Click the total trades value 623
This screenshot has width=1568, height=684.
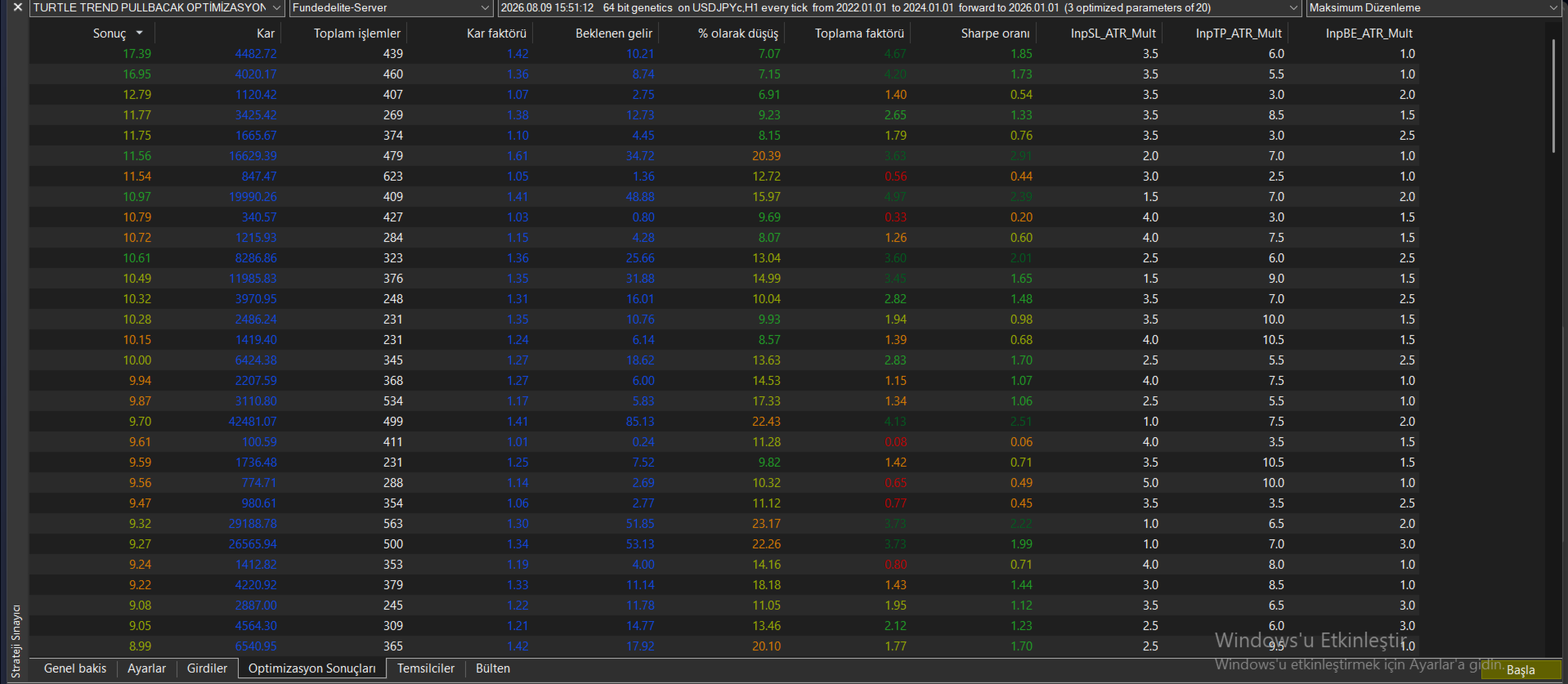point(393,177)
